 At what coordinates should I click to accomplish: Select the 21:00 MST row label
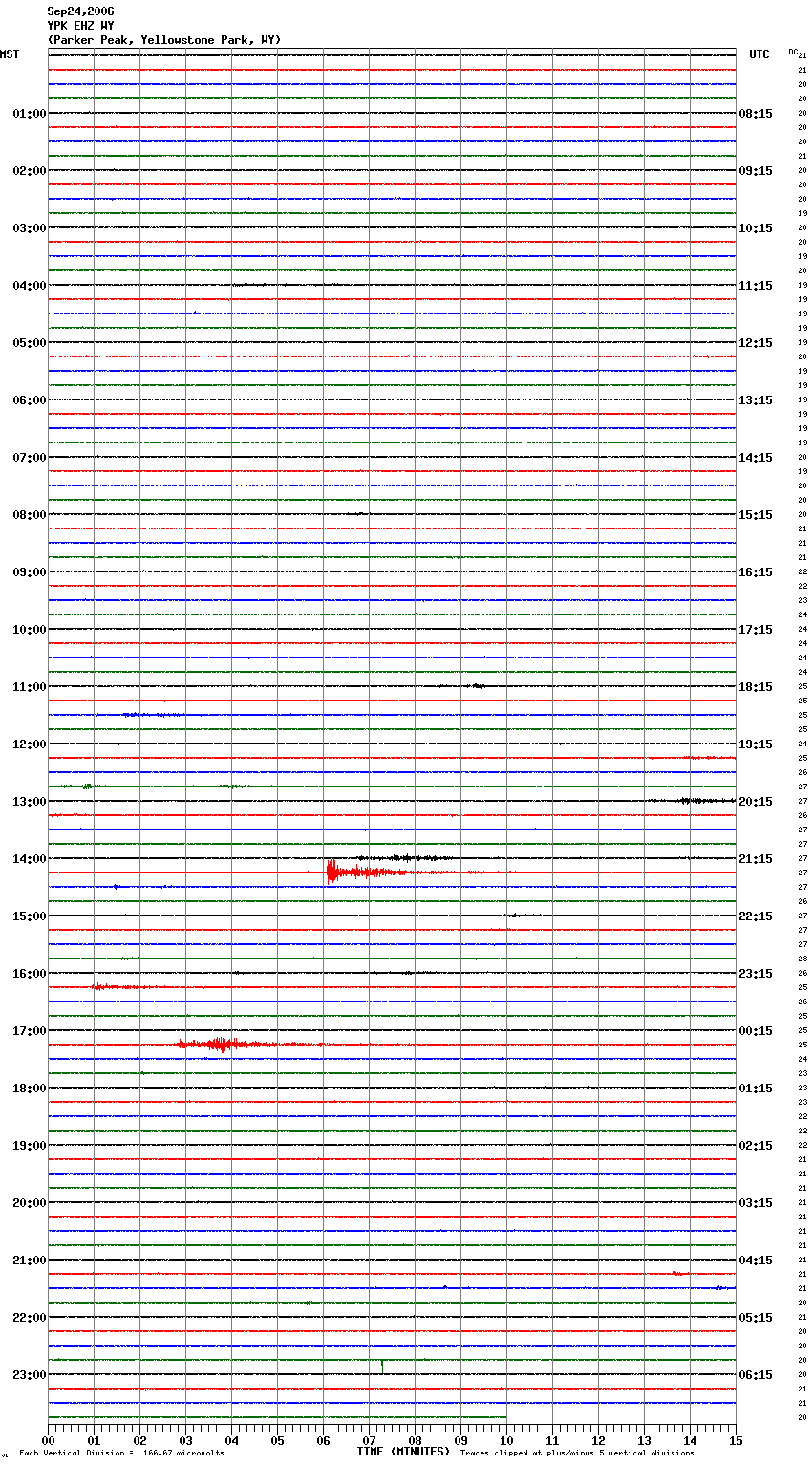point(29,1261)
